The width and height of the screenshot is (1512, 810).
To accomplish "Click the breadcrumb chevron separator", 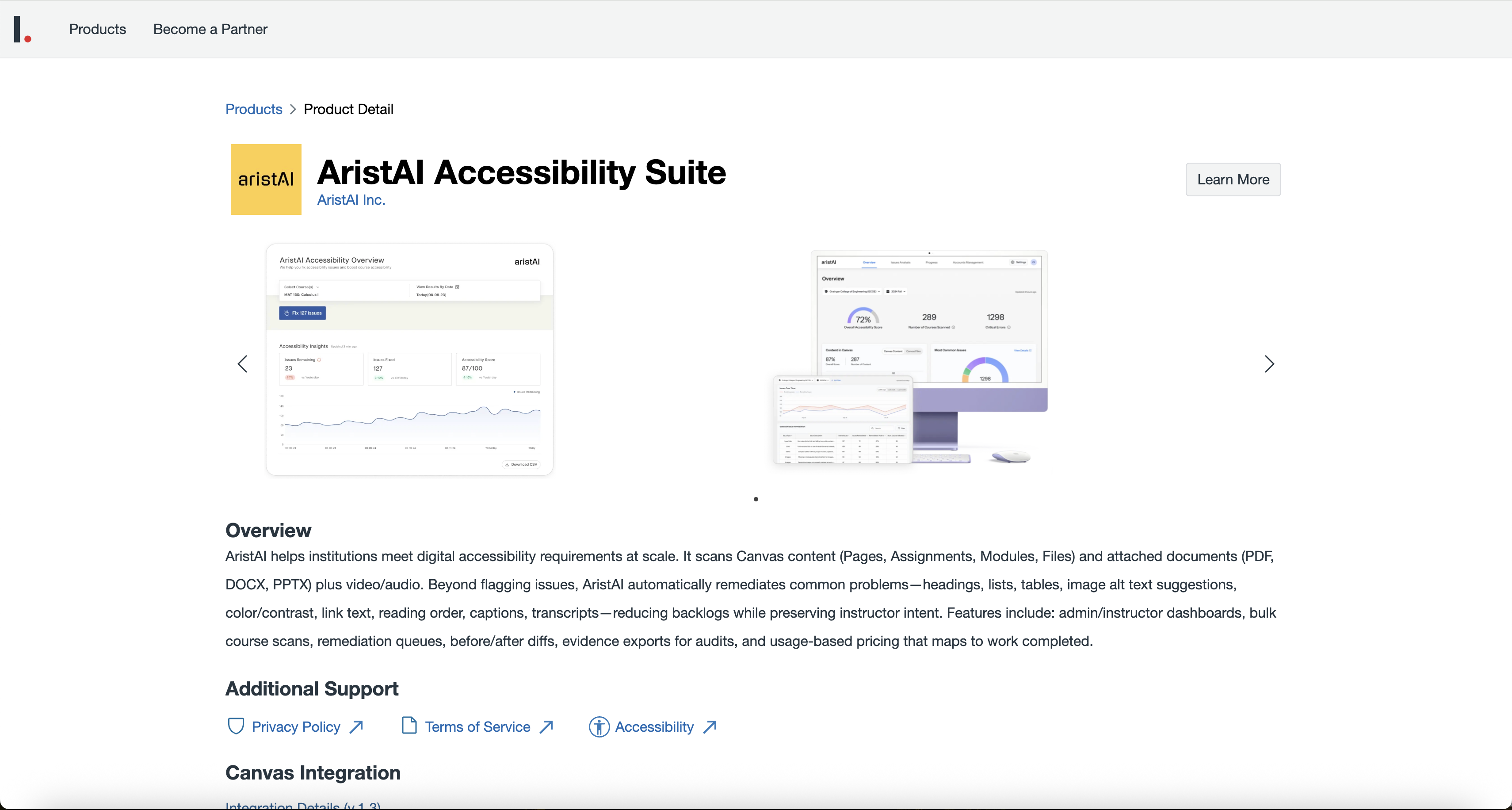I will [x=293, y=110].
